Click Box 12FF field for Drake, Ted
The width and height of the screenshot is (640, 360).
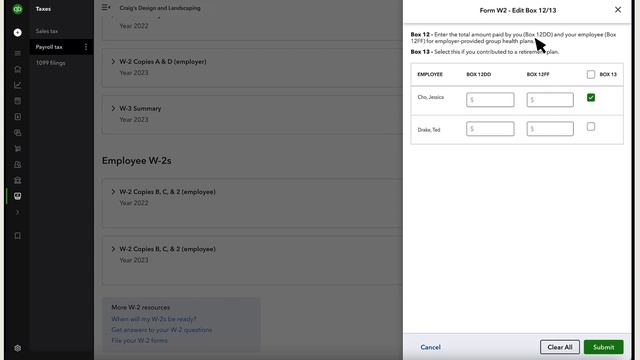[x=550, y=129]
